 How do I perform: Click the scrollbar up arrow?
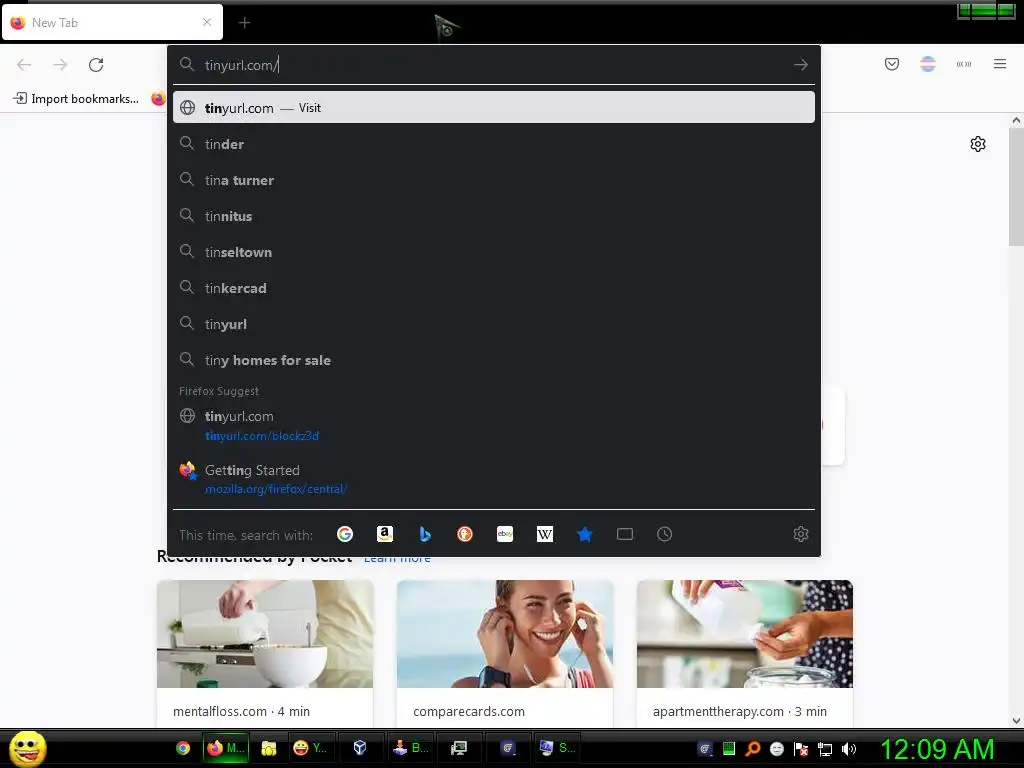[x=1016, y=120]
